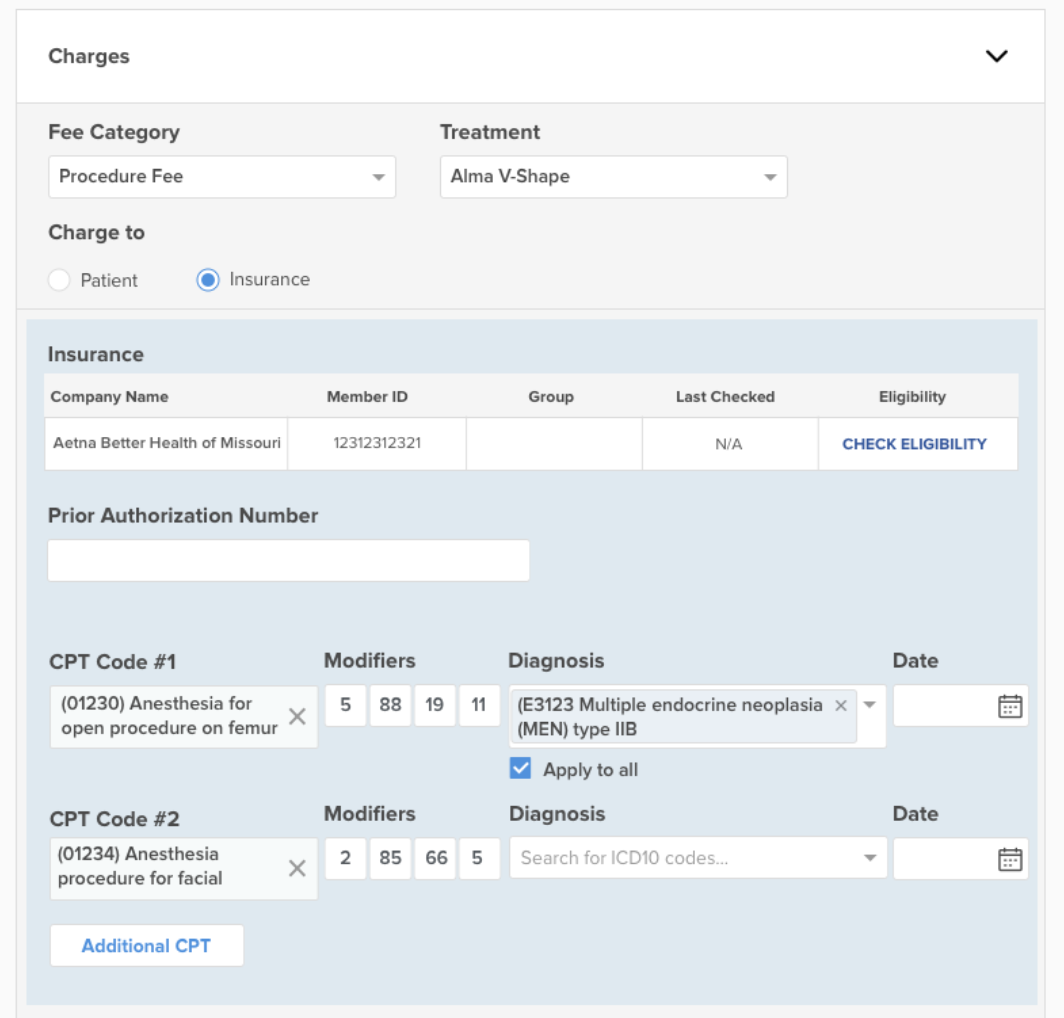Image resolution: width=1064 pixels, height=1018 pixels.
Task: Click the Additional CPT button
Action: (147, 945)
